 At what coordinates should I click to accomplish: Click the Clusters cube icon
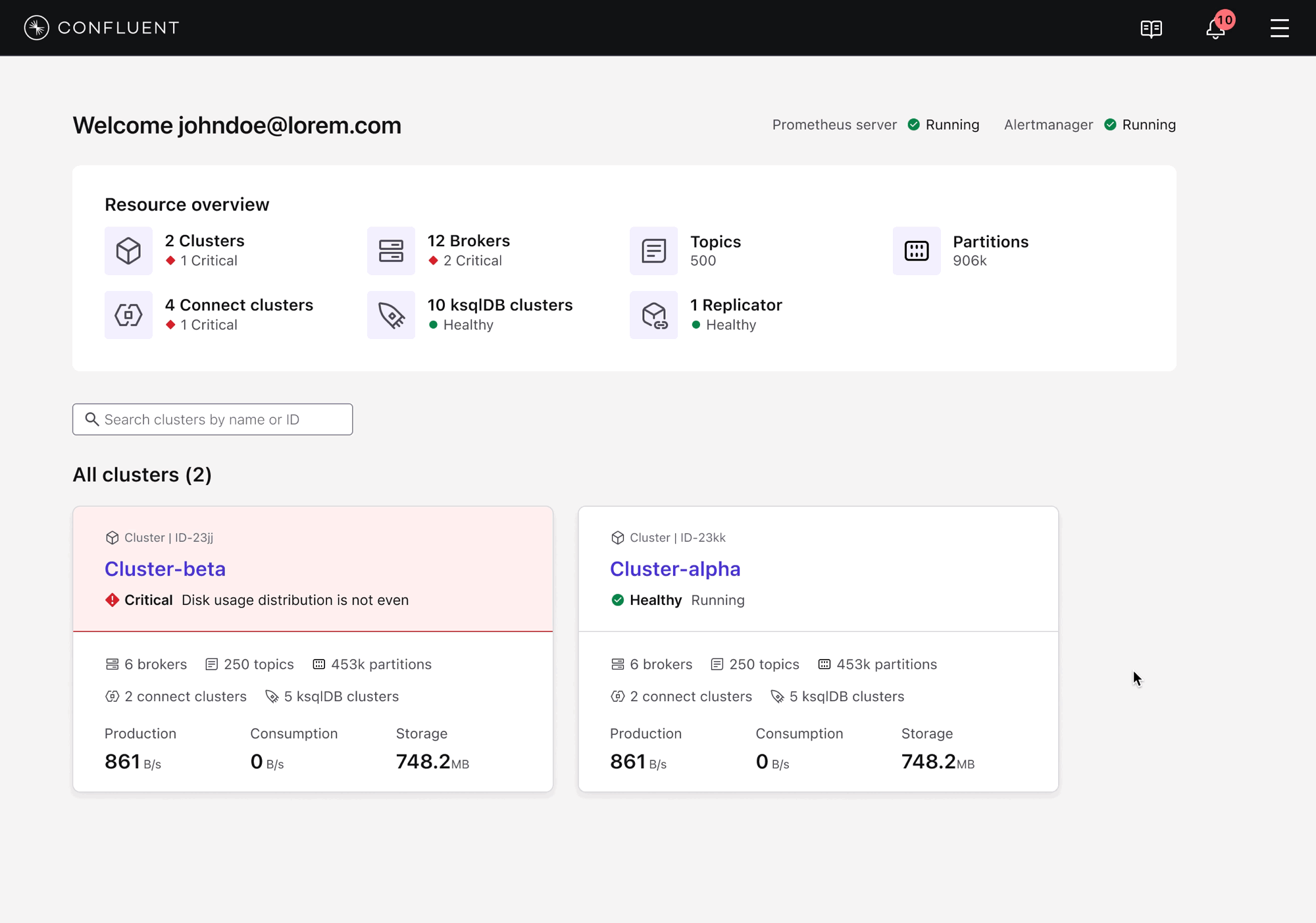tap(128, 251)
